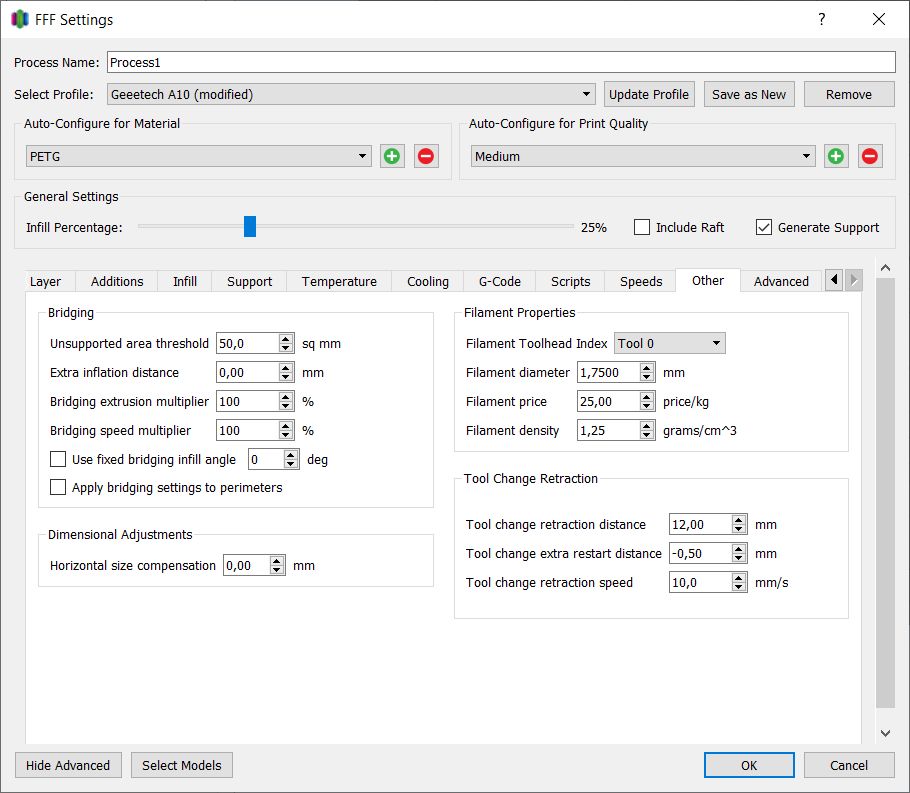Click the vertical scrollbar thumb
910x793 pixels.
click(x=885, y=492)
